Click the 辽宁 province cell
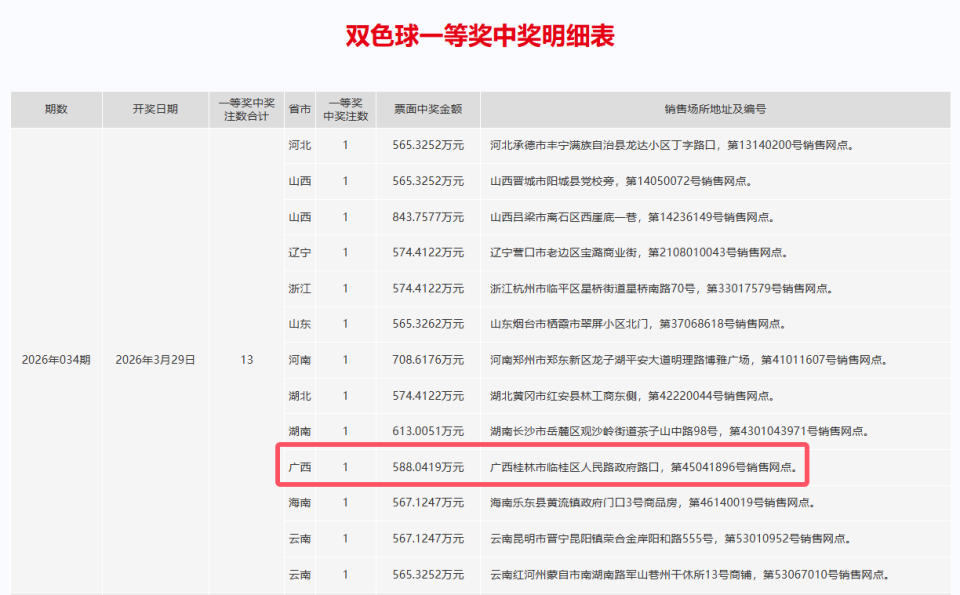 pyautogui.click(x=300, y=253)
